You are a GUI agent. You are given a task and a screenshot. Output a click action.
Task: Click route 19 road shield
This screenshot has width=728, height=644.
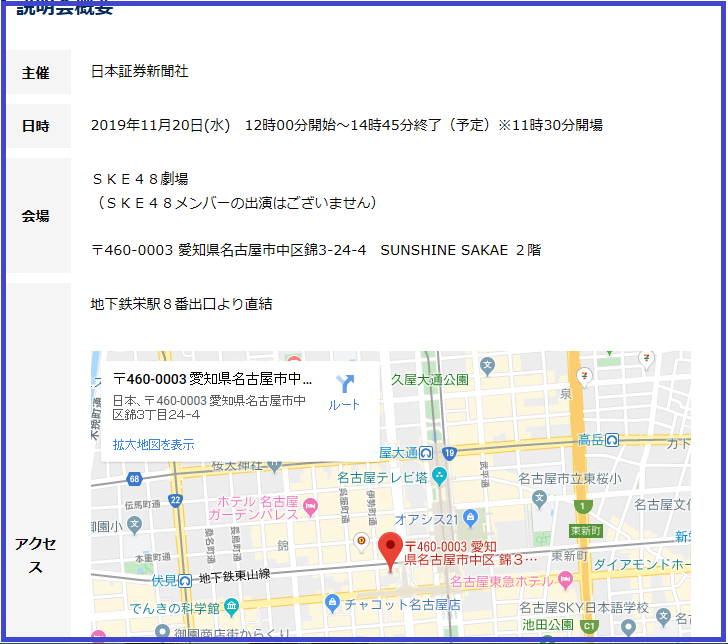449,453
